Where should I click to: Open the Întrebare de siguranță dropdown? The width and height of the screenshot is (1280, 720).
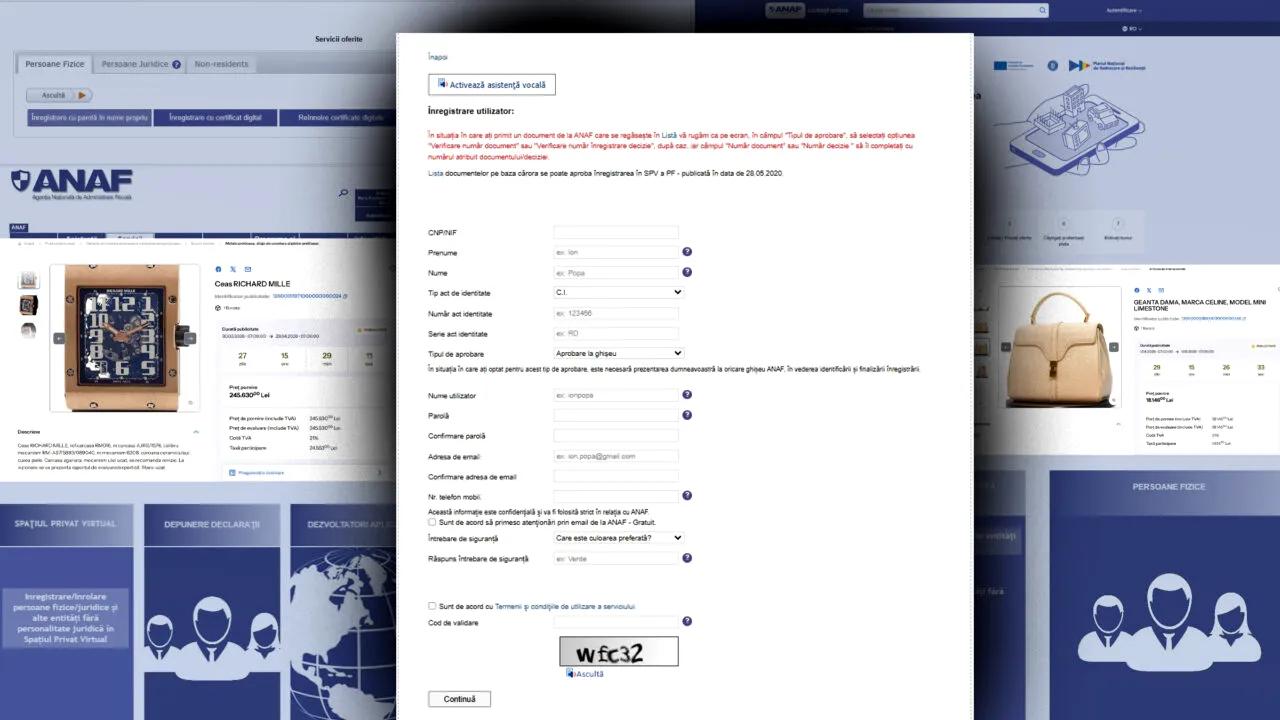(618, 538)
